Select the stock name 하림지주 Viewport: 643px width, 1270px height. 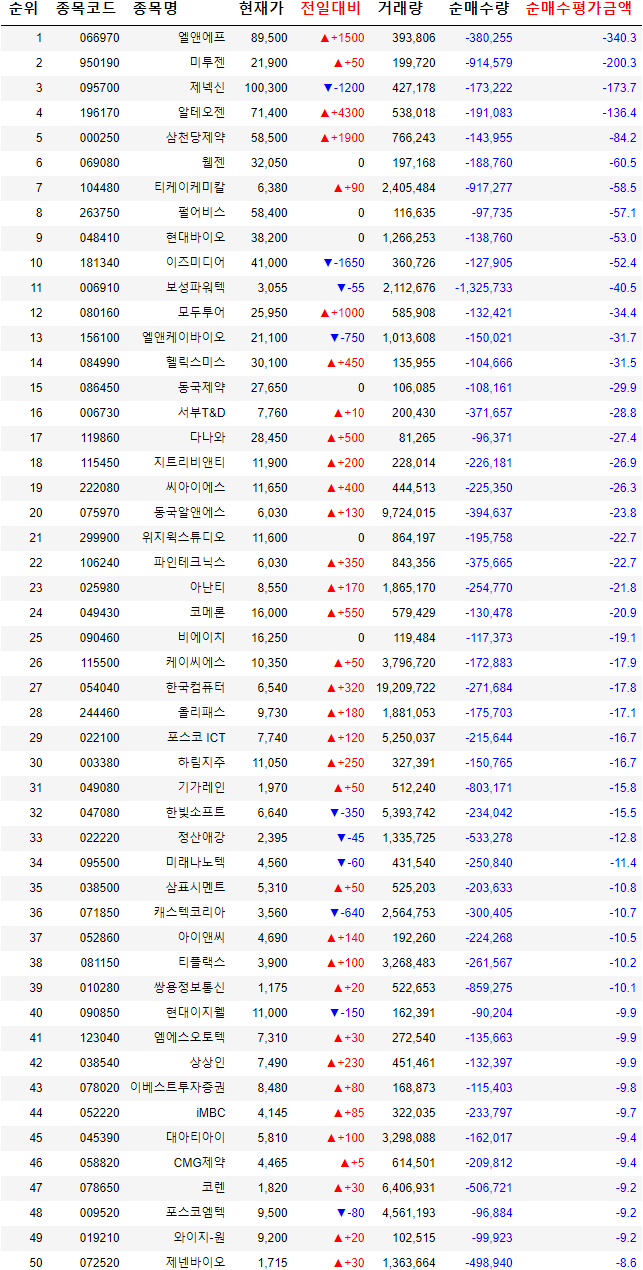tap(201, 763)
